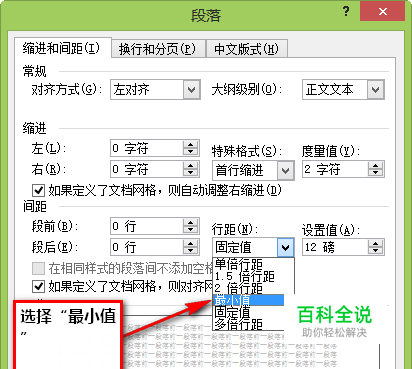Increase 段前 spacing with up arrow
The height and width of the screenshot is (369, 412).
click(x=191, y=223)
